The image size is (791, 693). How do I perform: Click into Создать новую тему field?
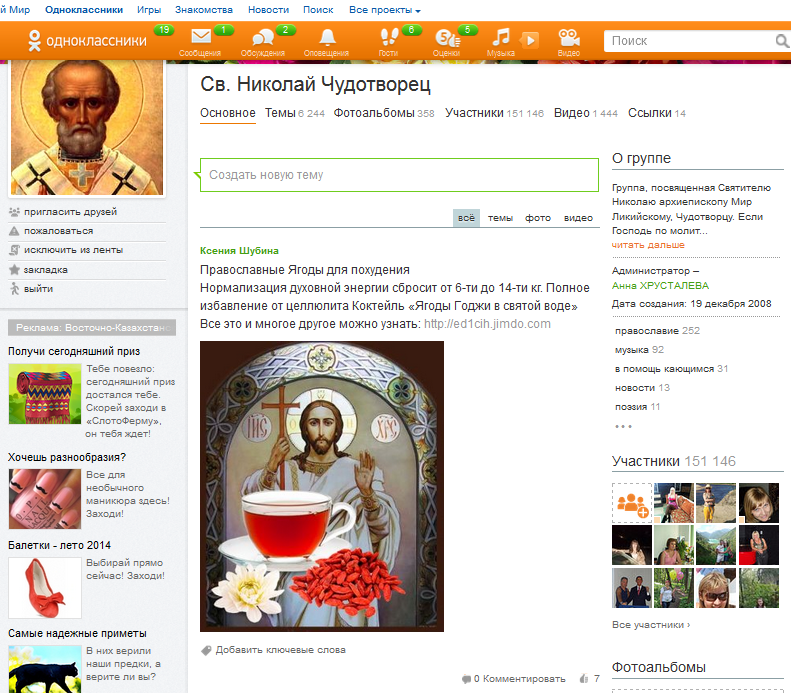click(399, 175)
